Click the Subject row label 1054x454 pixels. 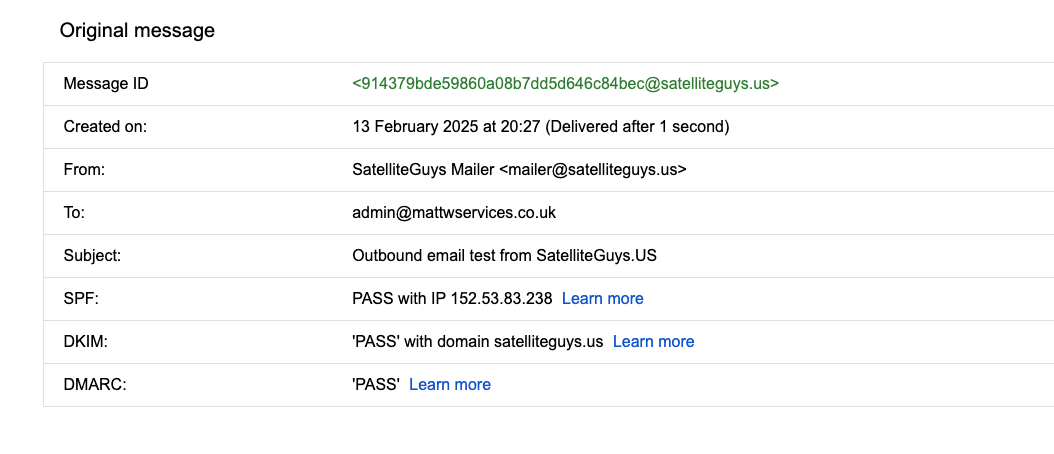point(92,255)
